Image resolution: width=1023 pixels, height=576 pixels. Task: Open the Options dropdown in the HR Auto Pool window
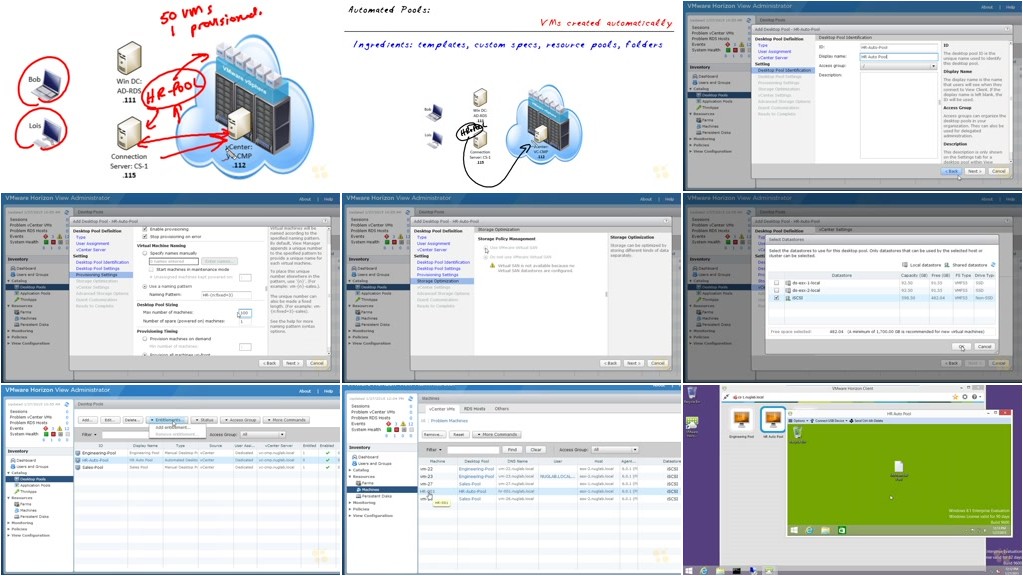[x=799, y=421]
